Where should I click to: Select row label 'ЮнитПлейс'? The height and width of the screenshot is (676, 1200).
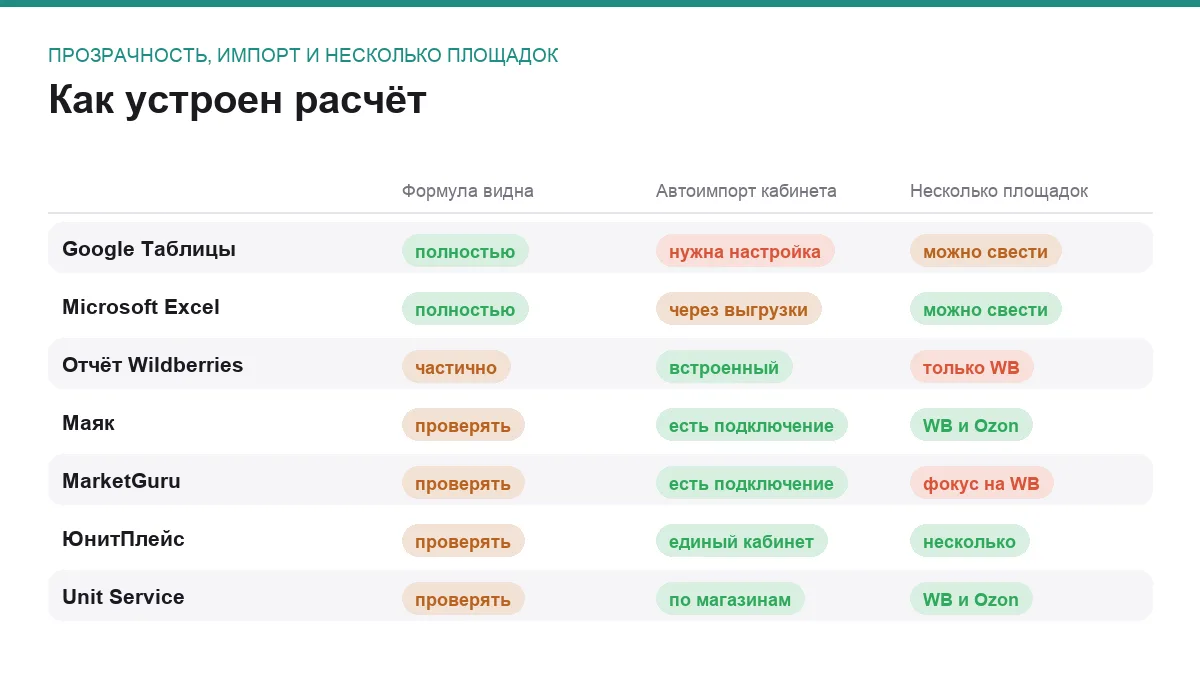pos(123,539)
